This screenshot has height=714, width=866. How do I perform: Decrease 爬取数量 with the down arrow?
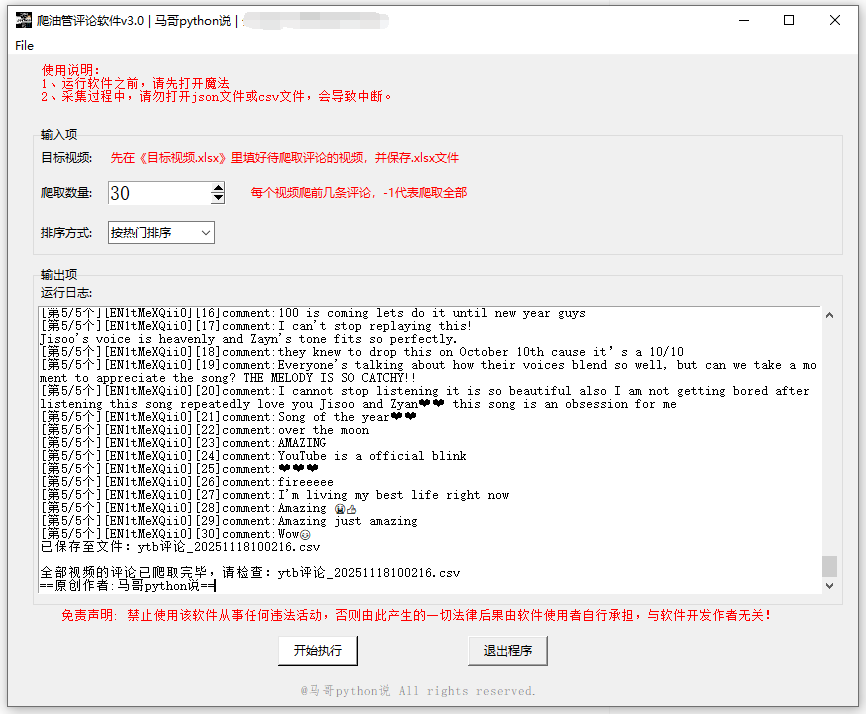click(x=218, y=199)
